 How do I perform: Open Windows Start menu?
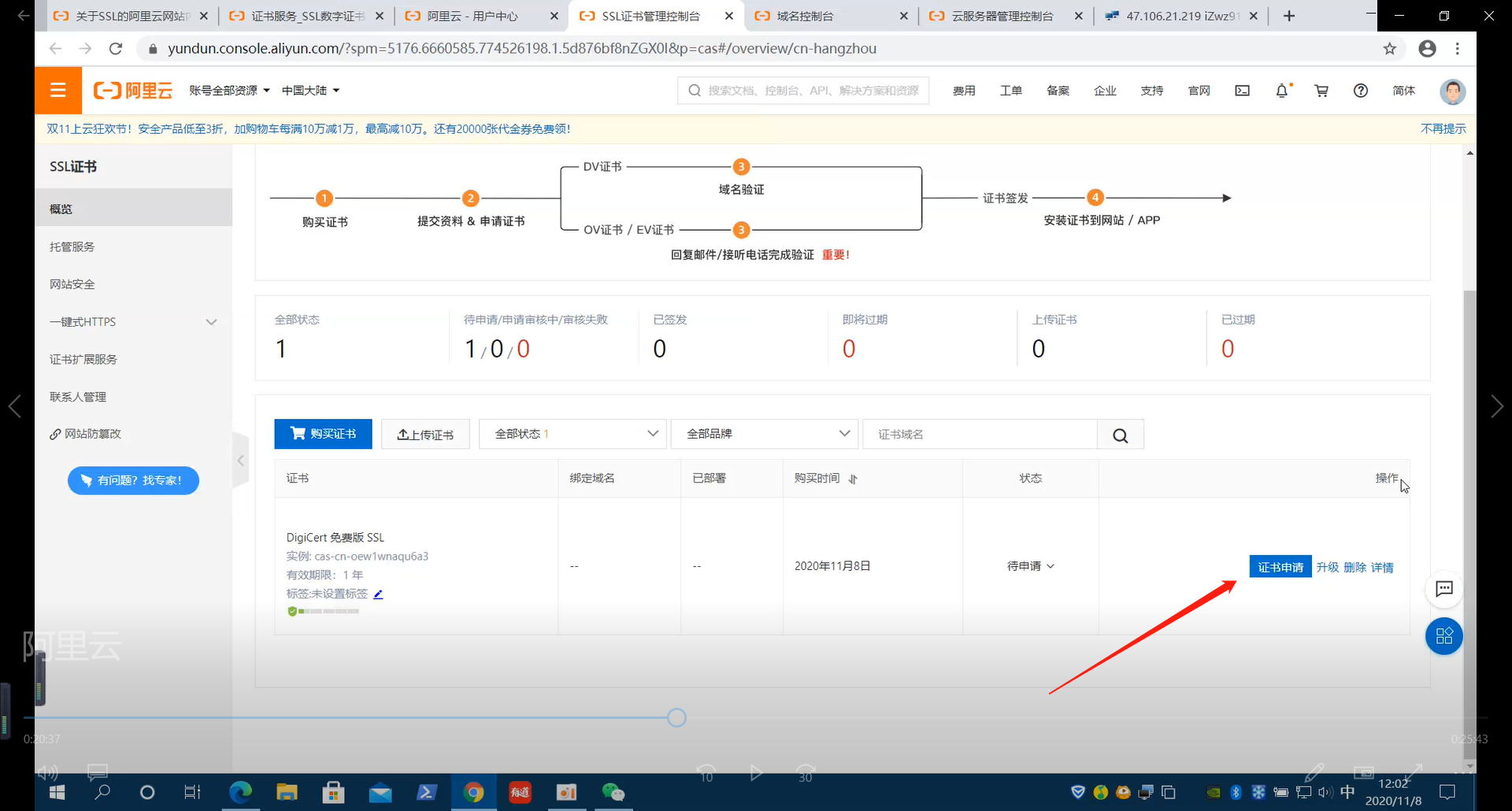(57, 792)
